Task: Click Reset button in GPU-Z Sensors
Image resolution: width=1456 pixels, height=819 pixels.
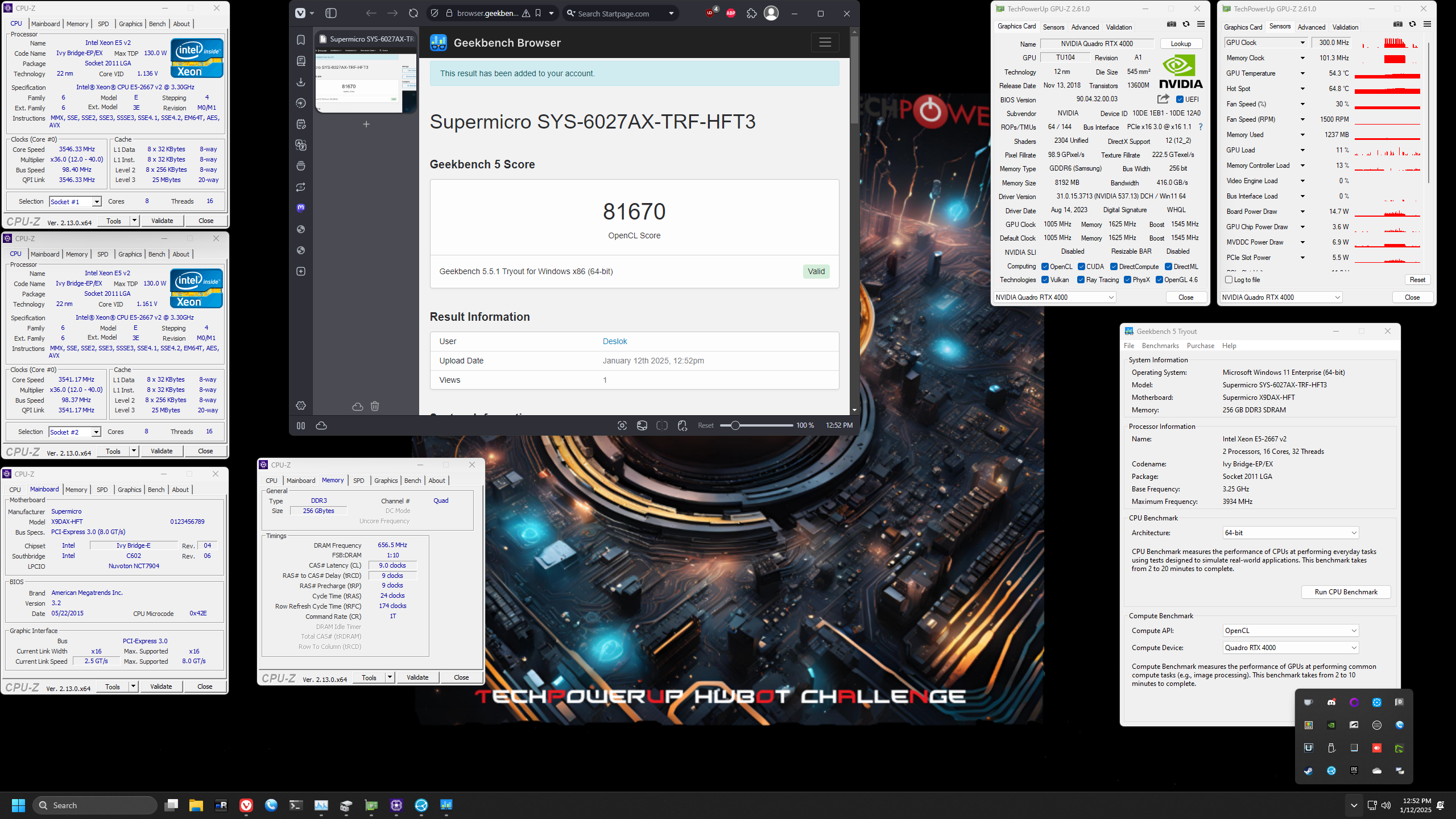Action: (1417, 280)
